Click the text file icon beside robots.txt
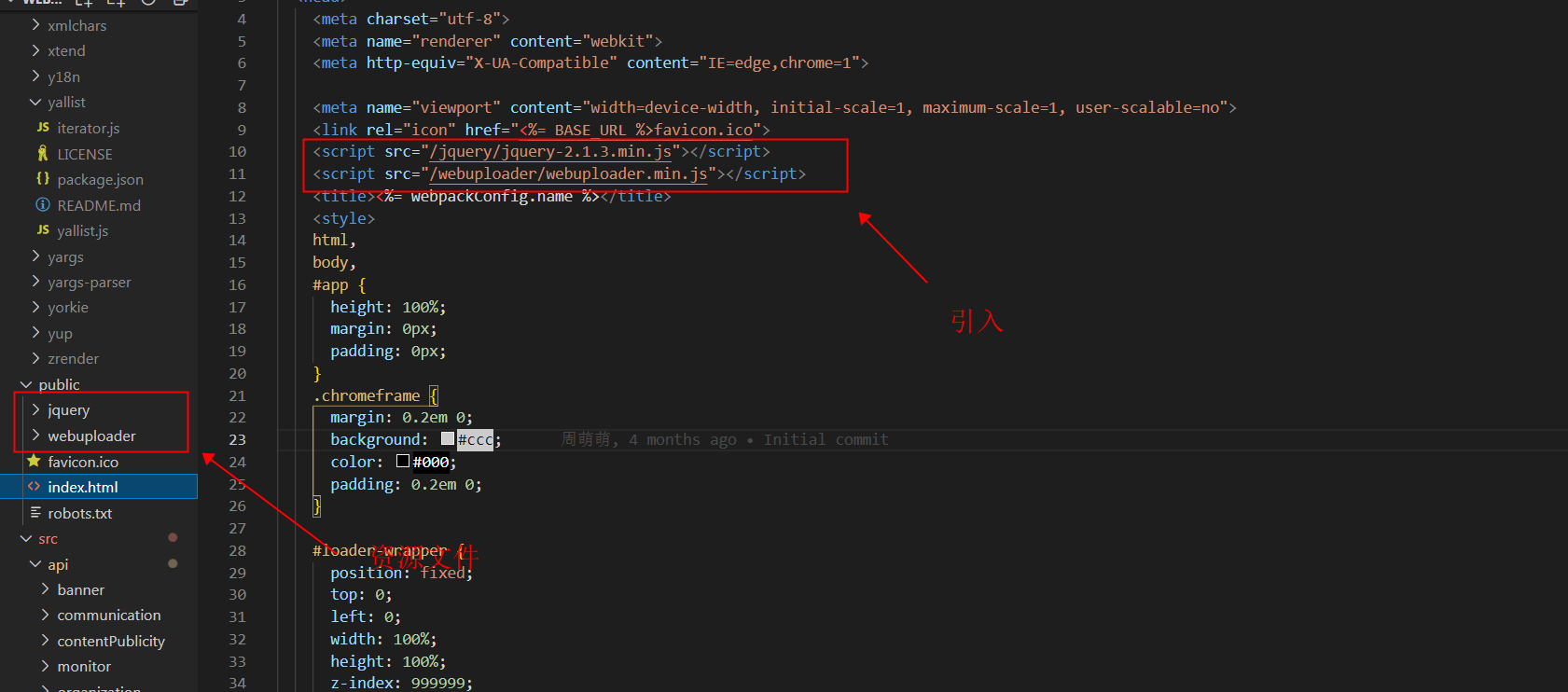This screenshot has height=692, width=1568. [35, 512]
